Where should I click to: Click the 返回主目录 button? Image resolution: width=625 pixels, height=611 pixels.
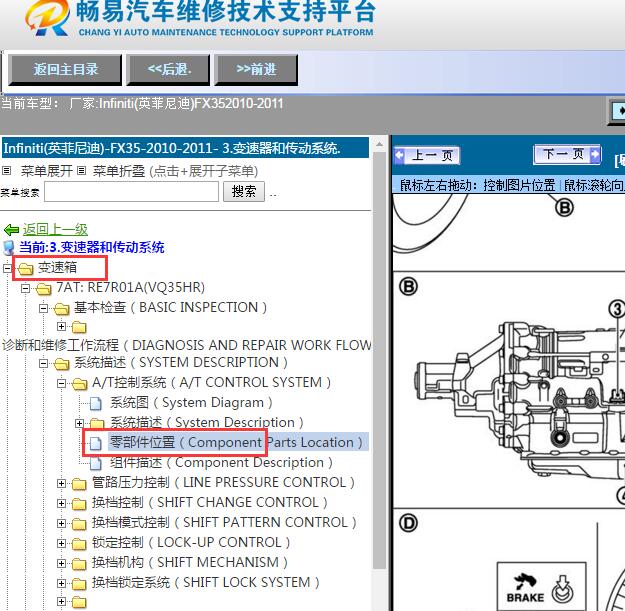tap(65, 70)
